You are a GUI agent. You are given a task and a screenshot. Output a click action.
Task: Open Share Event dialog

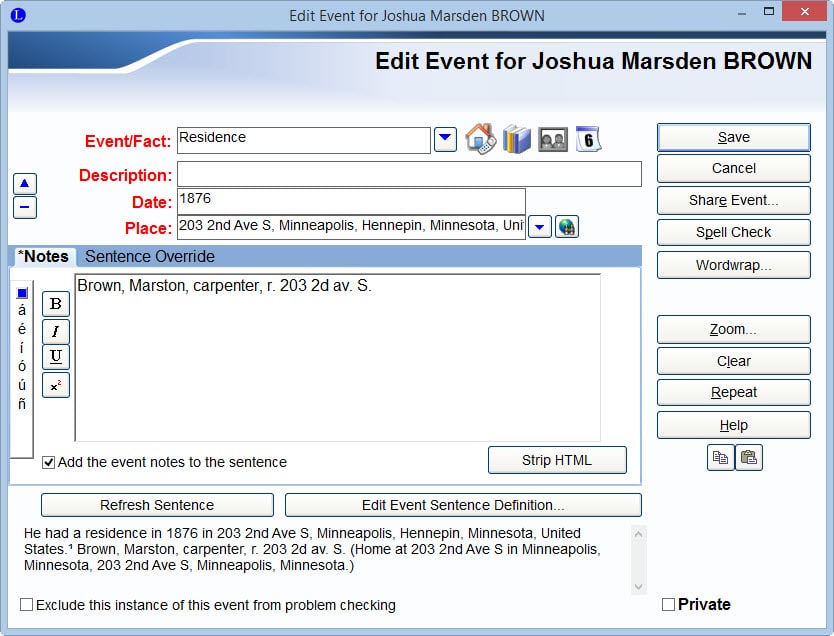point(733,200)
